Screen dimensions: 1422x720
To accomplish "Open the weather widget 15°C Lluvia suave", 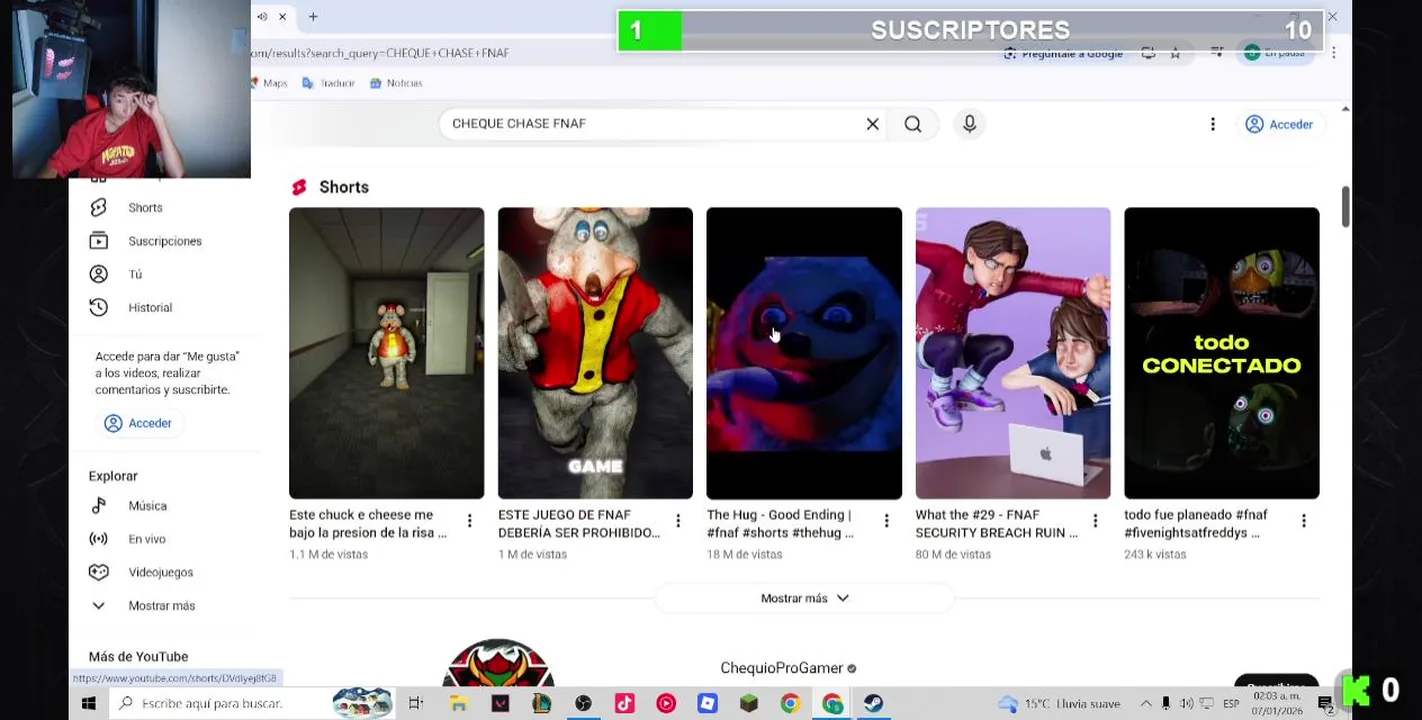I will [x=1059, y=704].
